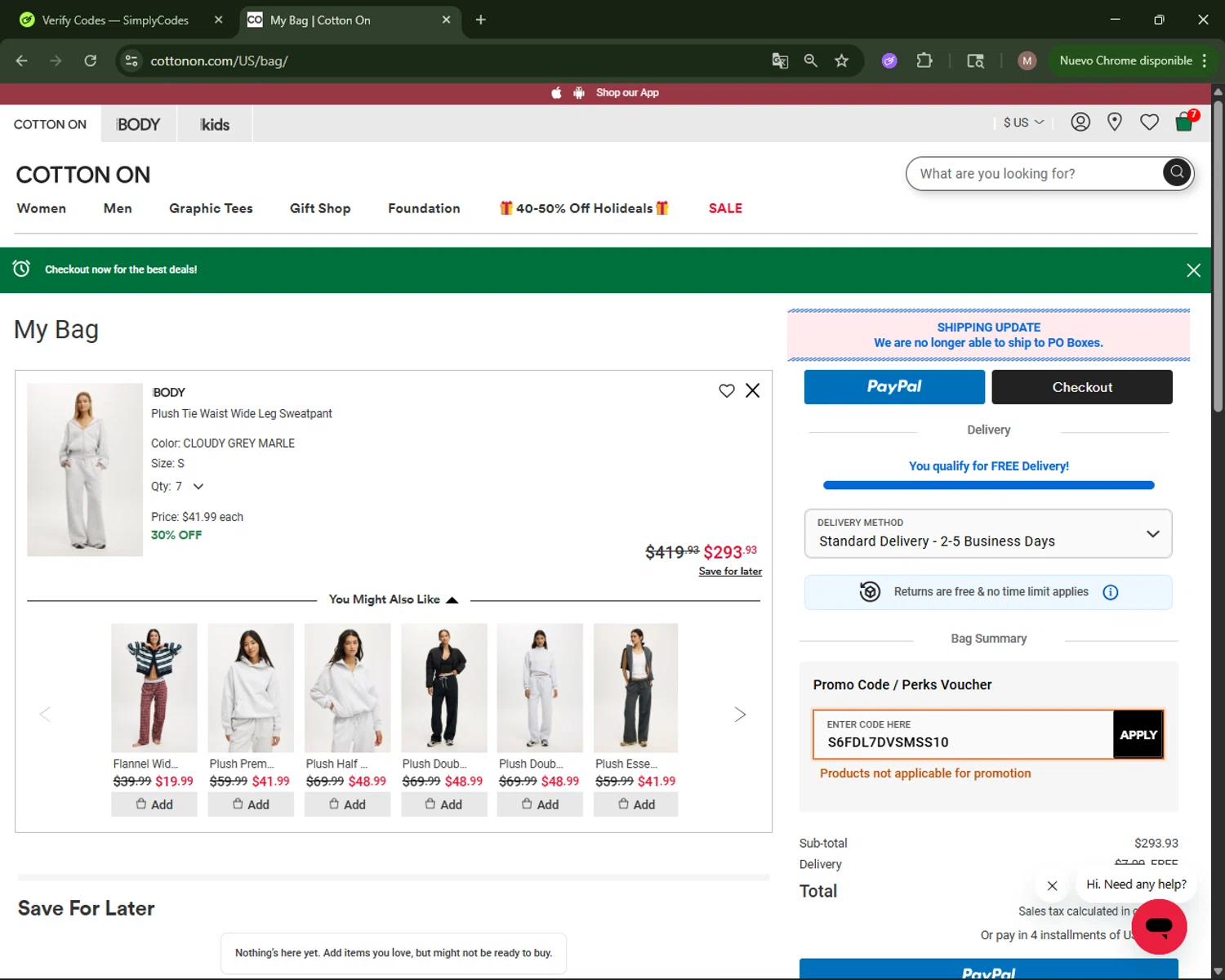Open the $ US currency dropdown
1225x980 pixels.
coord(1023,122)
